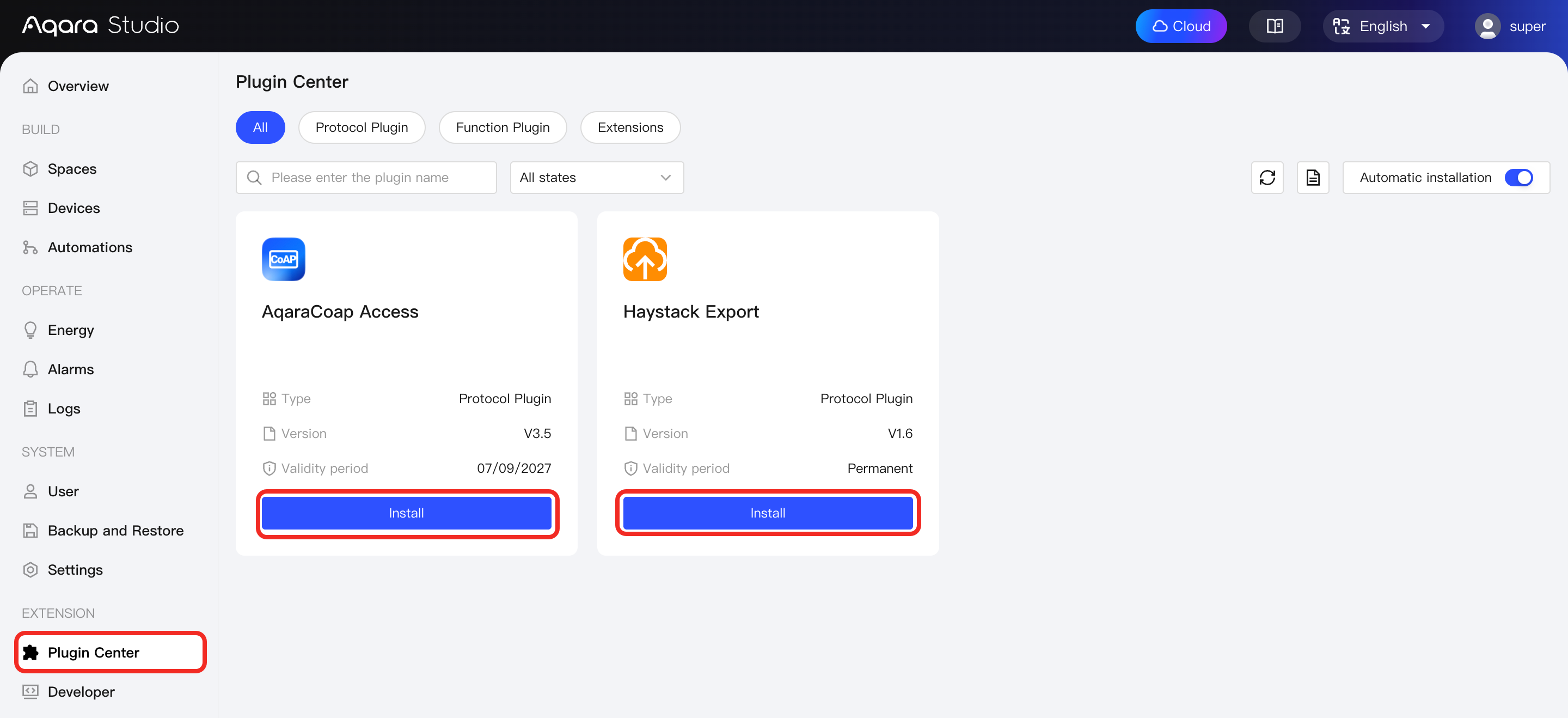Expand the English language dropdown
The image size is (1568, 718).
tap(1383, 26)
